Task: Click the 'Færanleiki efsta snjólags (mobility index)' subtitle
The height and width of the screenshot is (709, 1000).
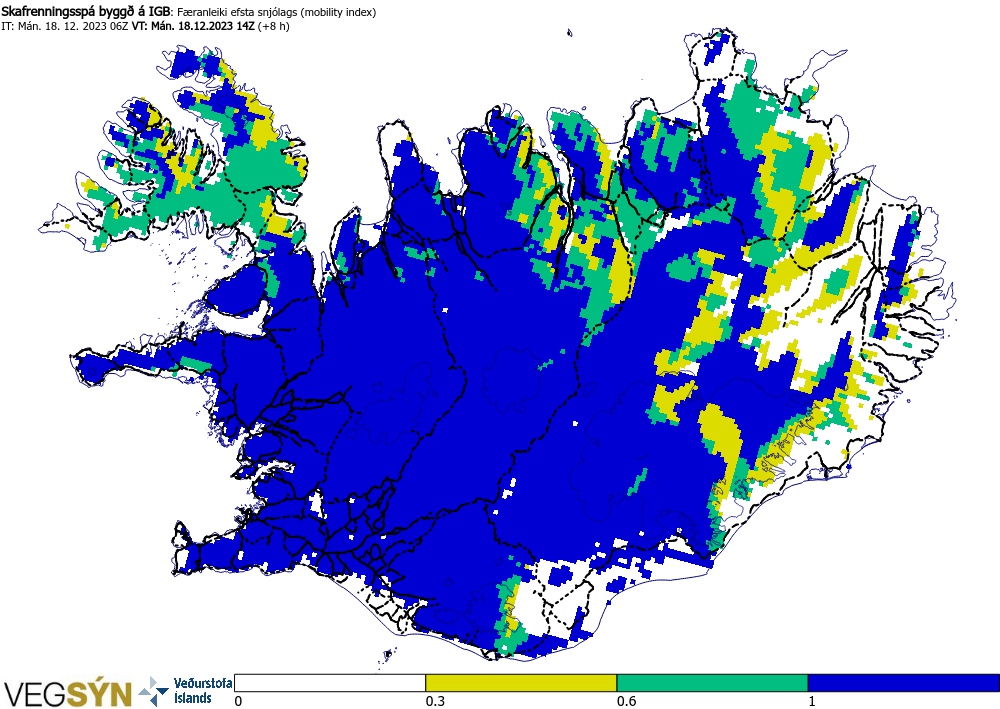Action: (276, 12)
